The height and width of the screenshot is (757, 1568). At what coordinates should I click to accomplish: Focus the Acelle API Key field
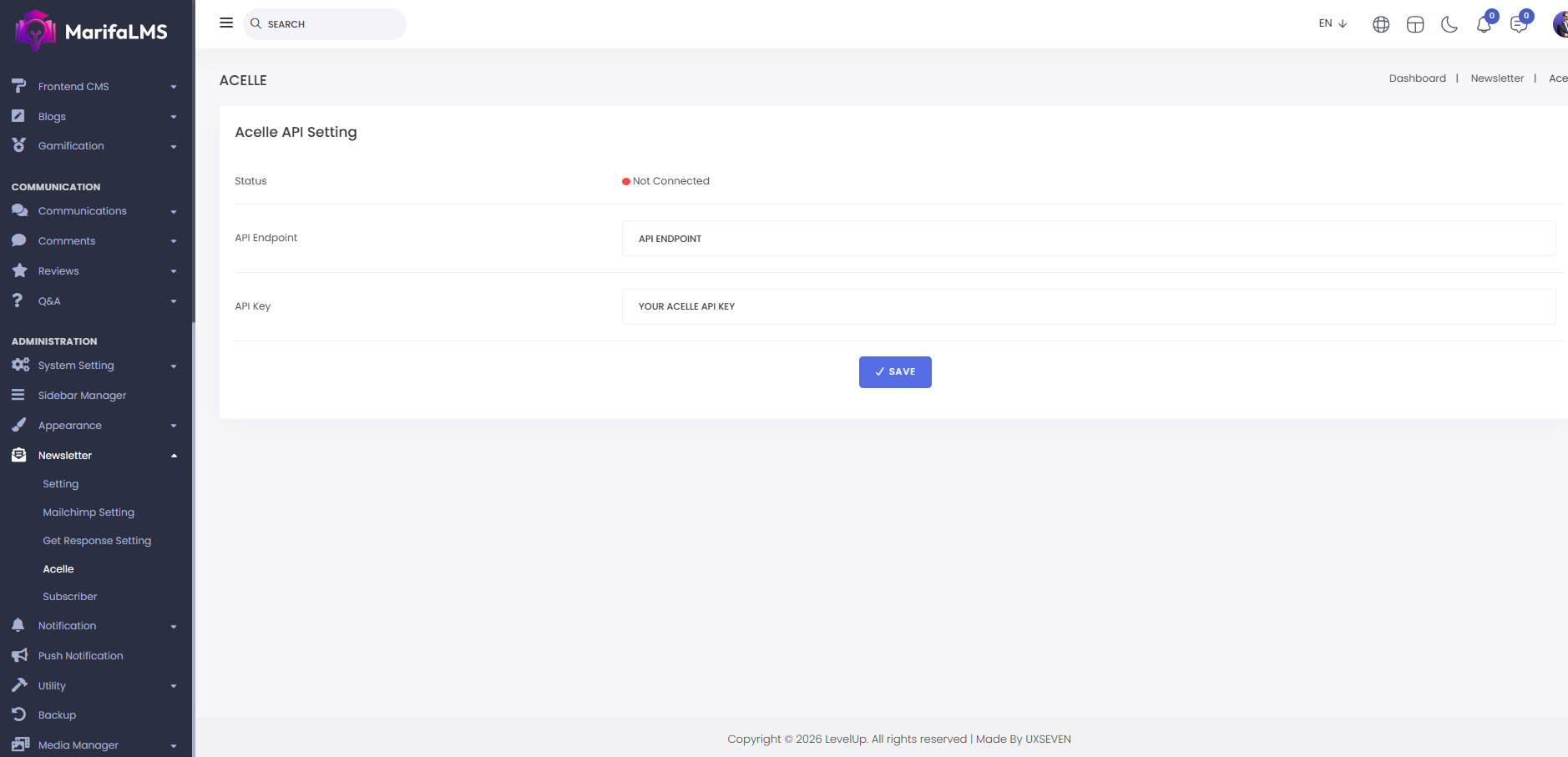coord(1088,306)
